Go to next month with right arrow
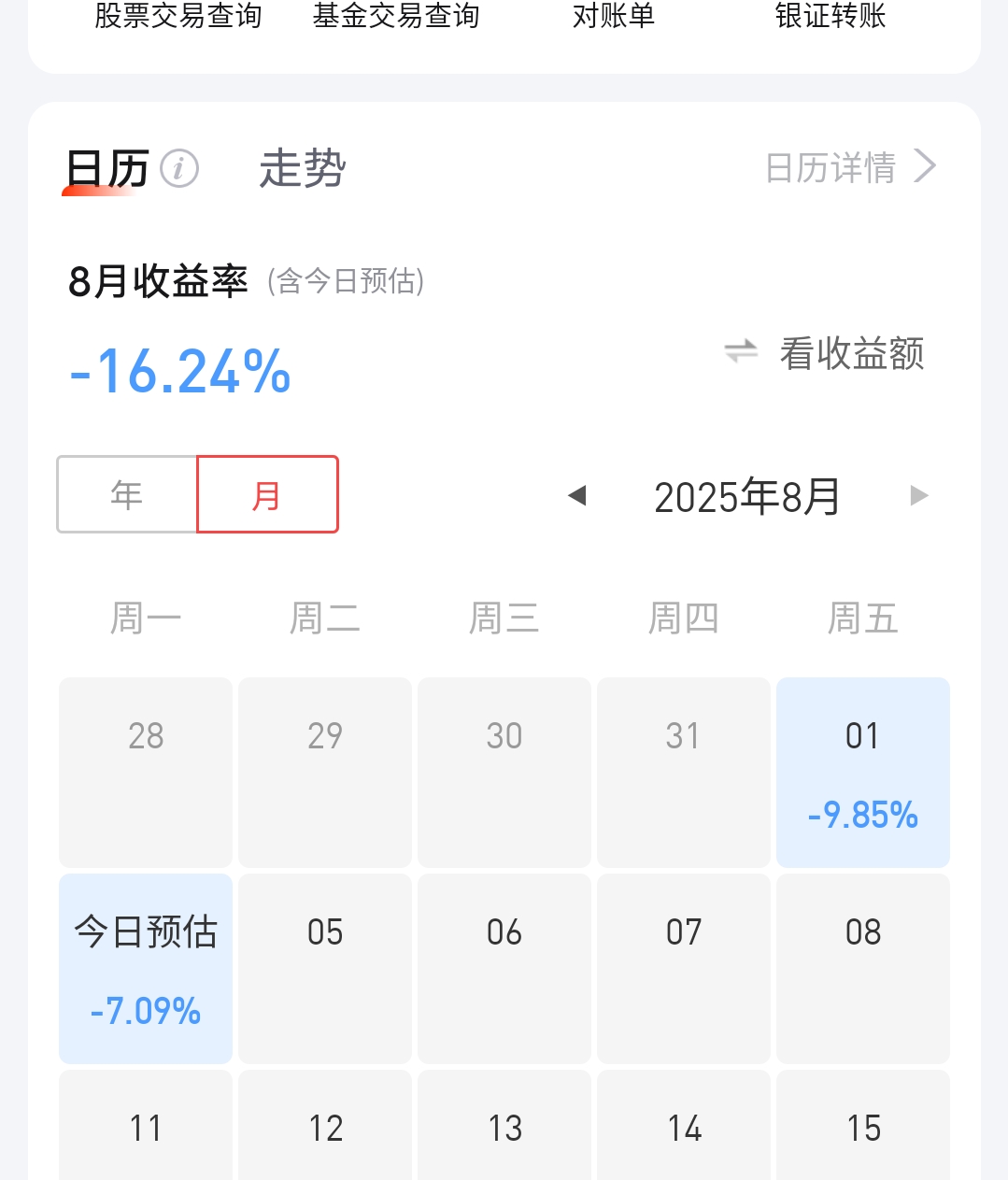Image resolution: width=1008 pixels, height=1180 pixels. [919, 495]
